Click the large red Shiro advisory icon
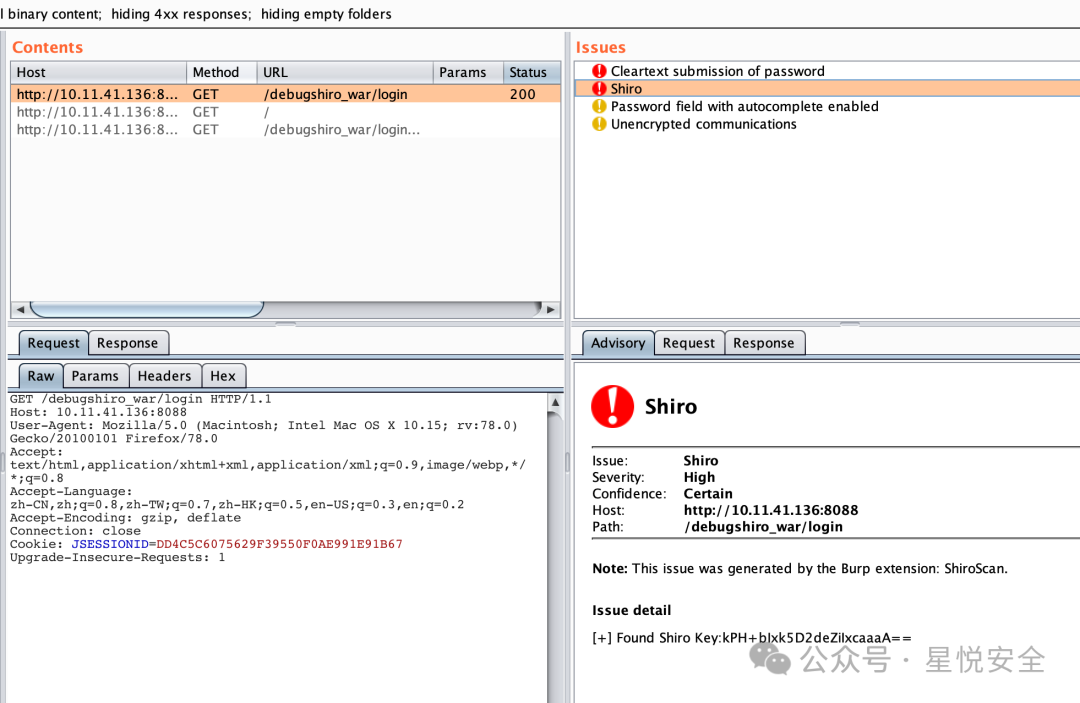Viewport: 1080px width, 703px height. (612, 406)
